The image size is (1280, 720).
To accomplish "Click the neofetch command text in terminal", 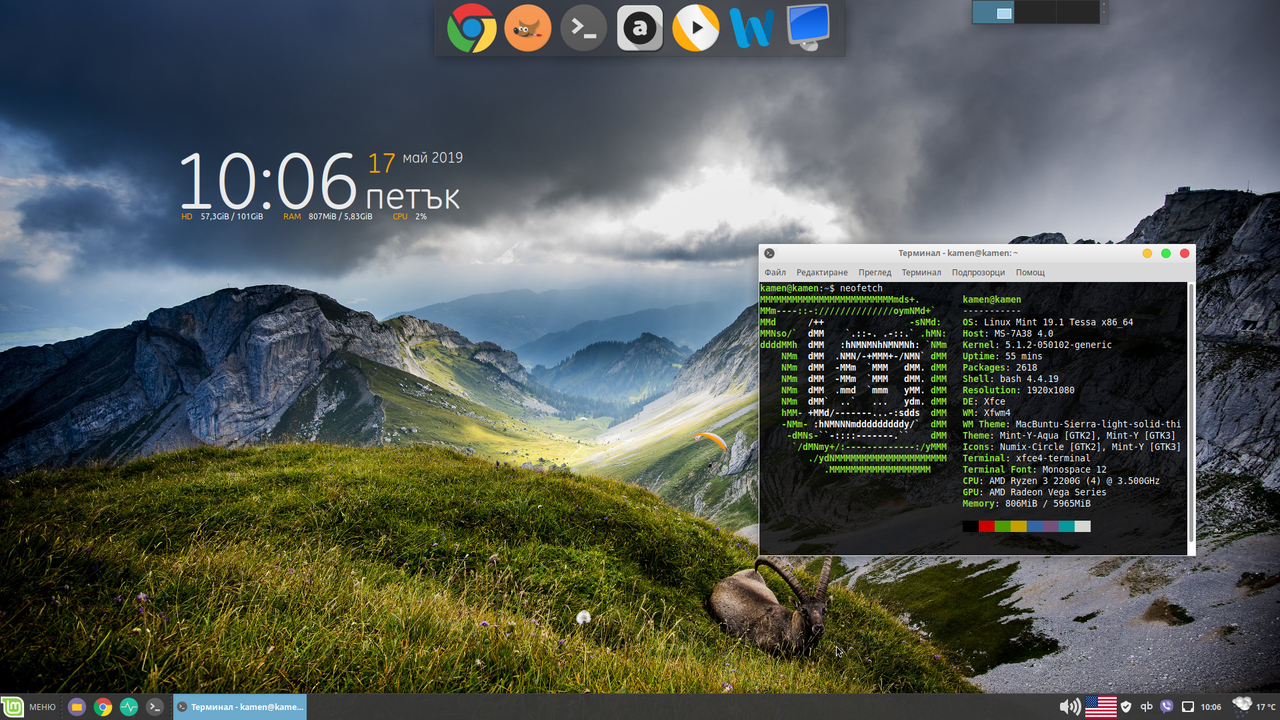I will coord(861,288).
